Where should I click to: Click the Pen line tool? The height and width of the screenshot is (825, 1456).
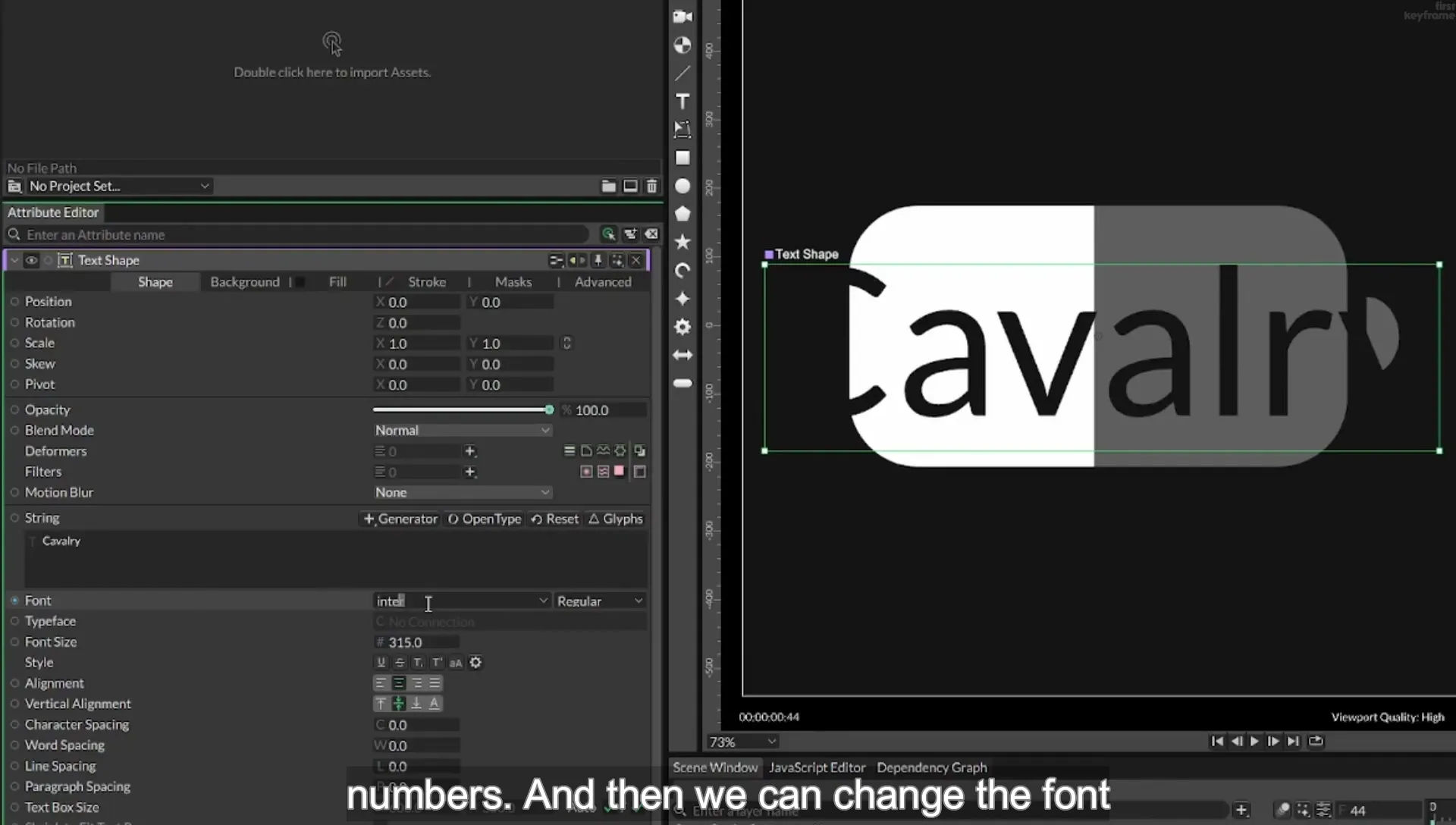[x=682, y=74]
